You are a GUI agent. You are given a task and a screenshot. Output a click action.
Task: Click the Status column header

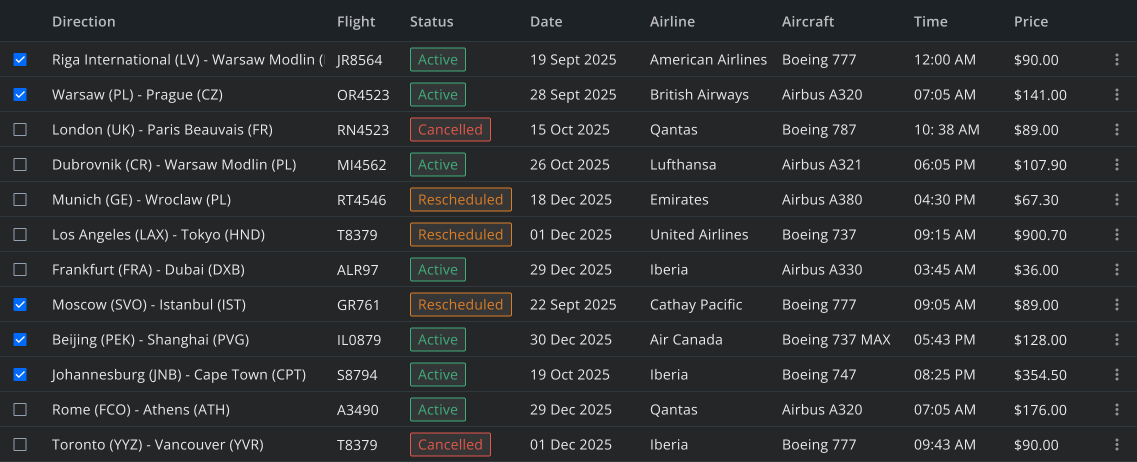coord(431,22)
